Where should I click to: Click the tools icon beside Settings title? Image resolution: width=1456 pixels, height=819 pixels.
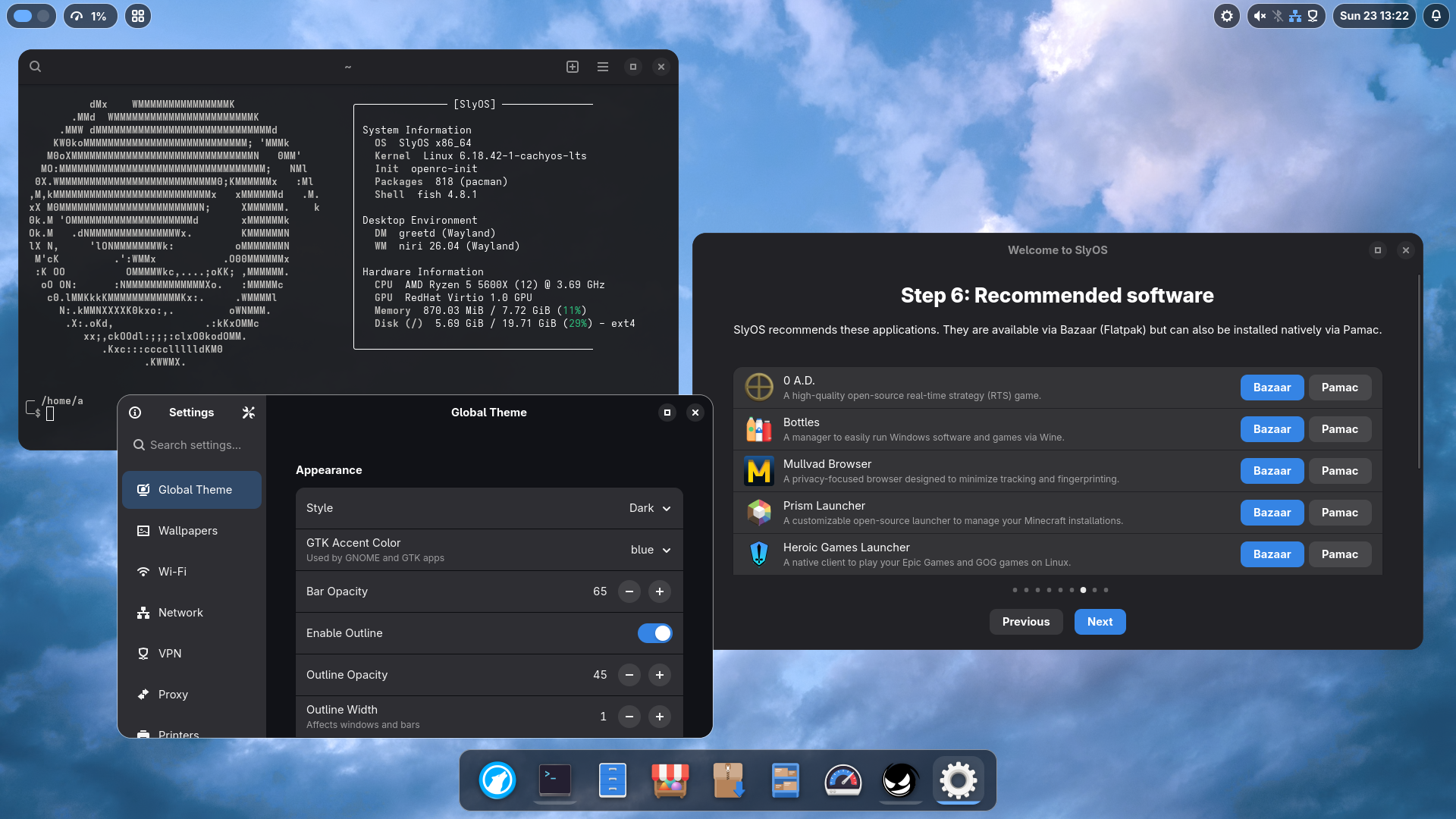[249, 413]
